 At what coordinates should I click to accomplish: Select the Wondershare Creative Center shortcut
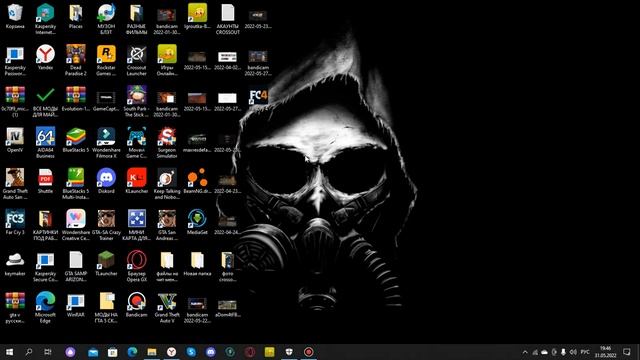click(x=76, y=224)
